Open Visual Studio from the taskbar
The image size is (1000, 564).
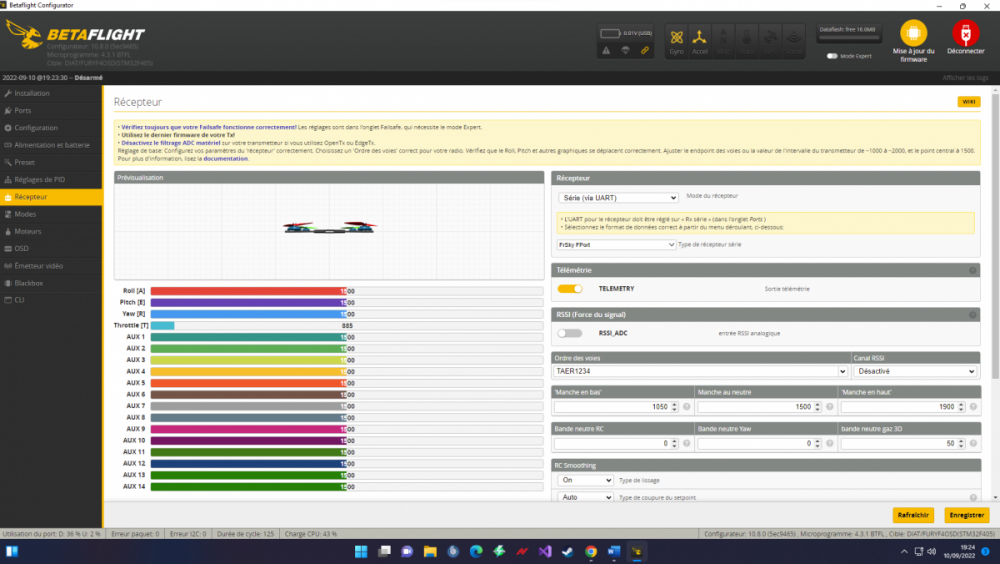(545, 551)
